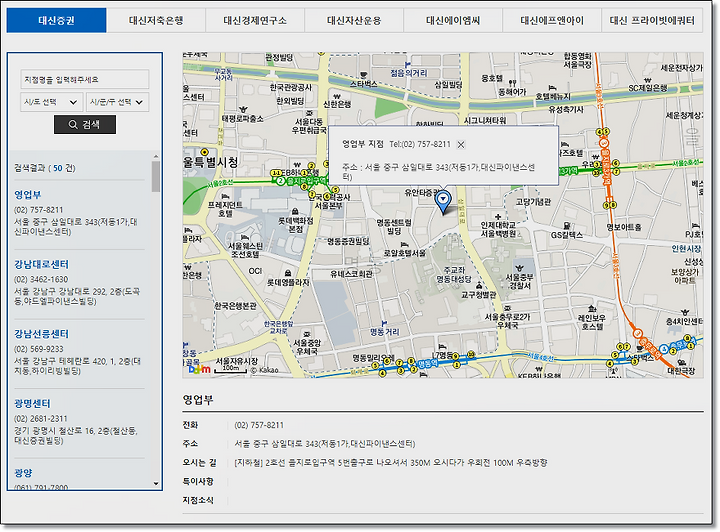Click the 강남대로센터 phone (02) 3462-1630

pyautogui.click(x=41, y=280)
